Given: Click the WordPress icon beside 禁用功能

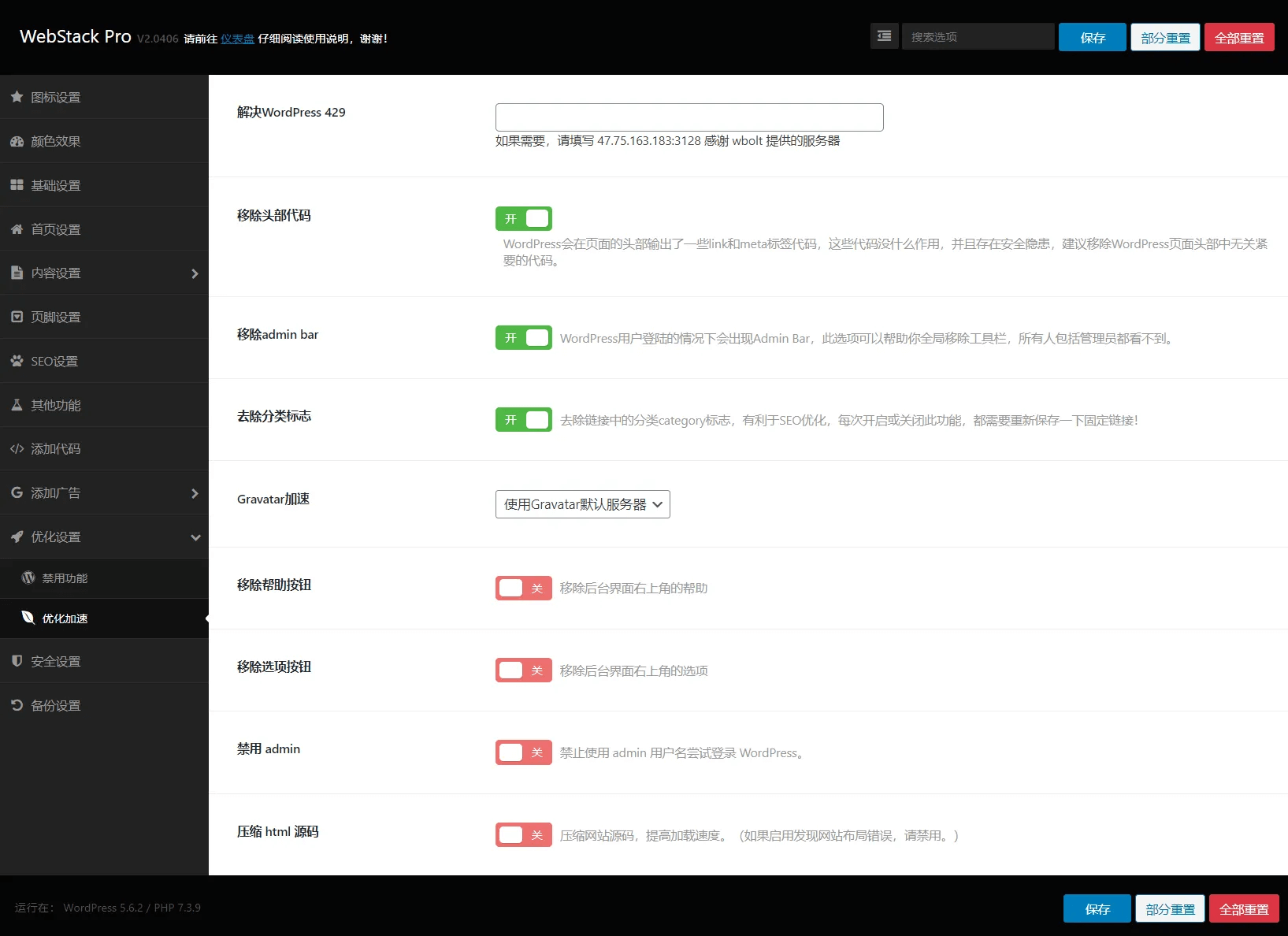Looking at the screenshot, I should click(28, 578).
